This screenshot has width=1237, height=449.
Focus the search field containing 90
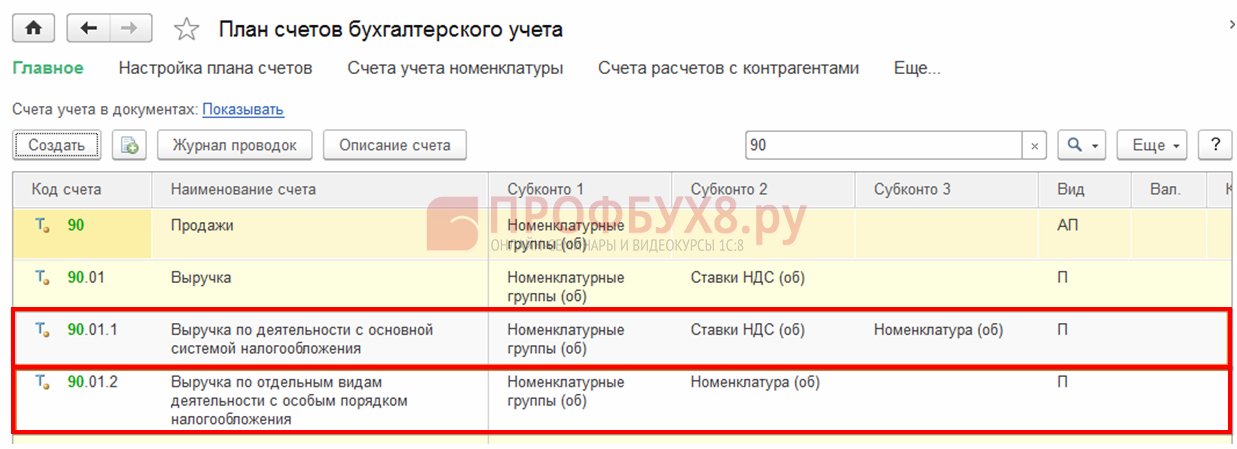883,145
